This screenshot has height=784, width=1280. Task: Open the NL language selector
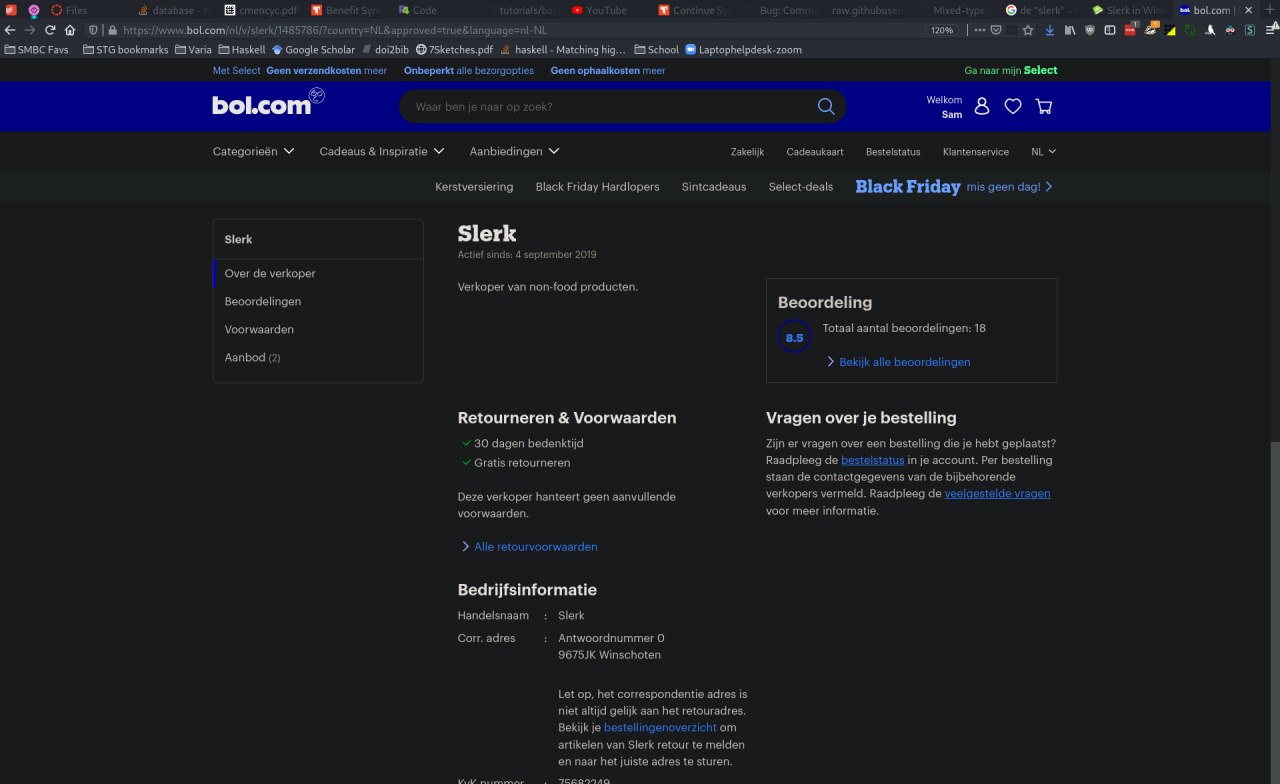click(1043, 152)
